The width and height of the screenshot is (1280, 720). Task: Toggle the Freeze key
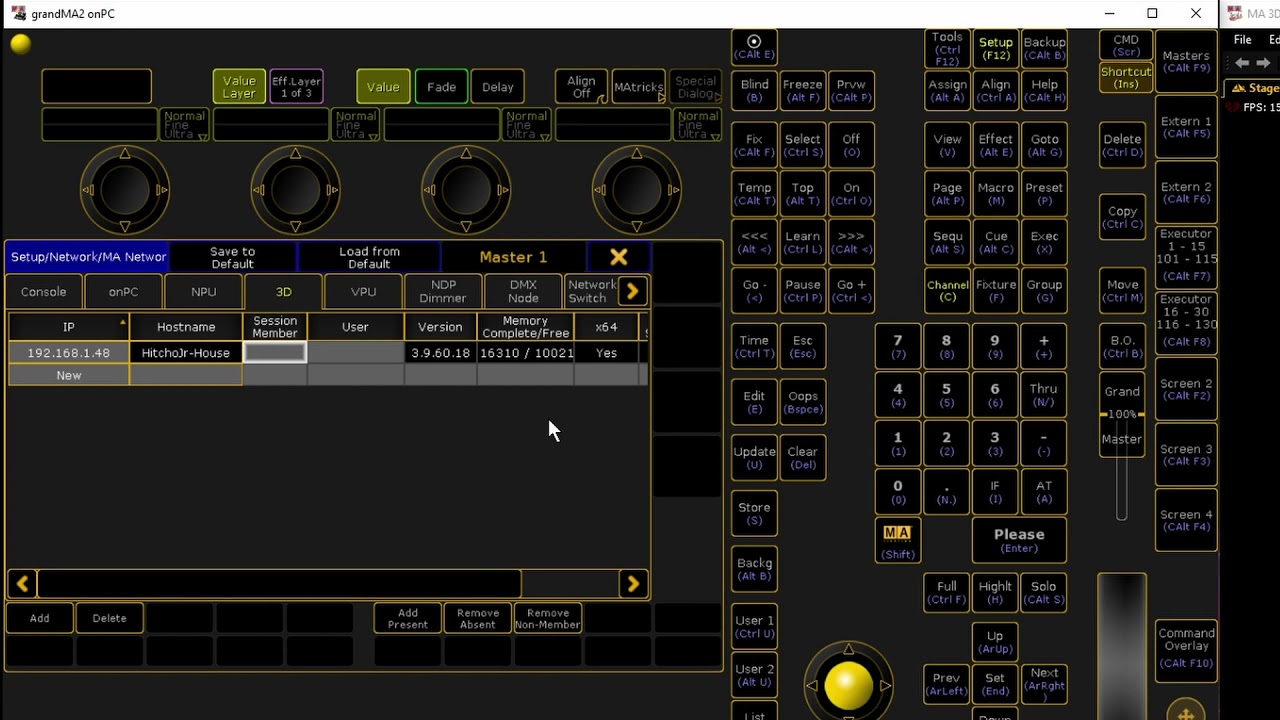802,91
